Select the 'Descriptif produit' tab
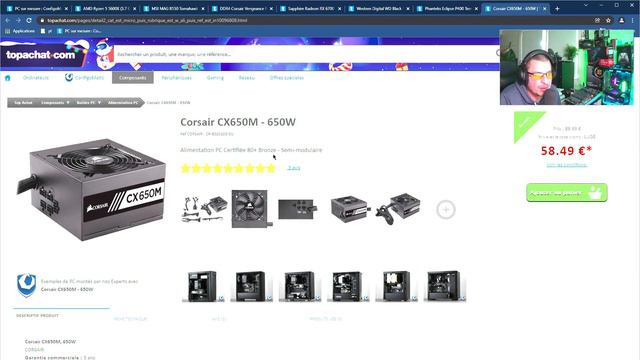 click(x=38, y=316)
